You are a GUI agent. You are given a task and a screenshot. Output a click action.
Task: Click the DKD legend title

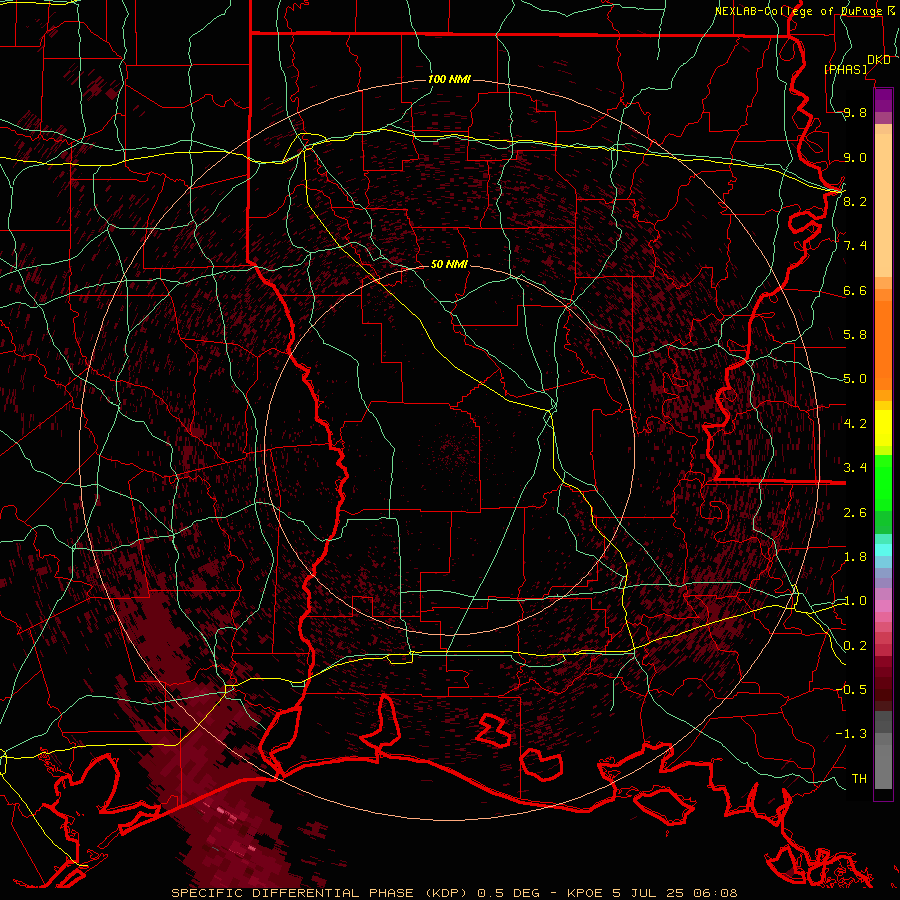click(x=878, y=60)
